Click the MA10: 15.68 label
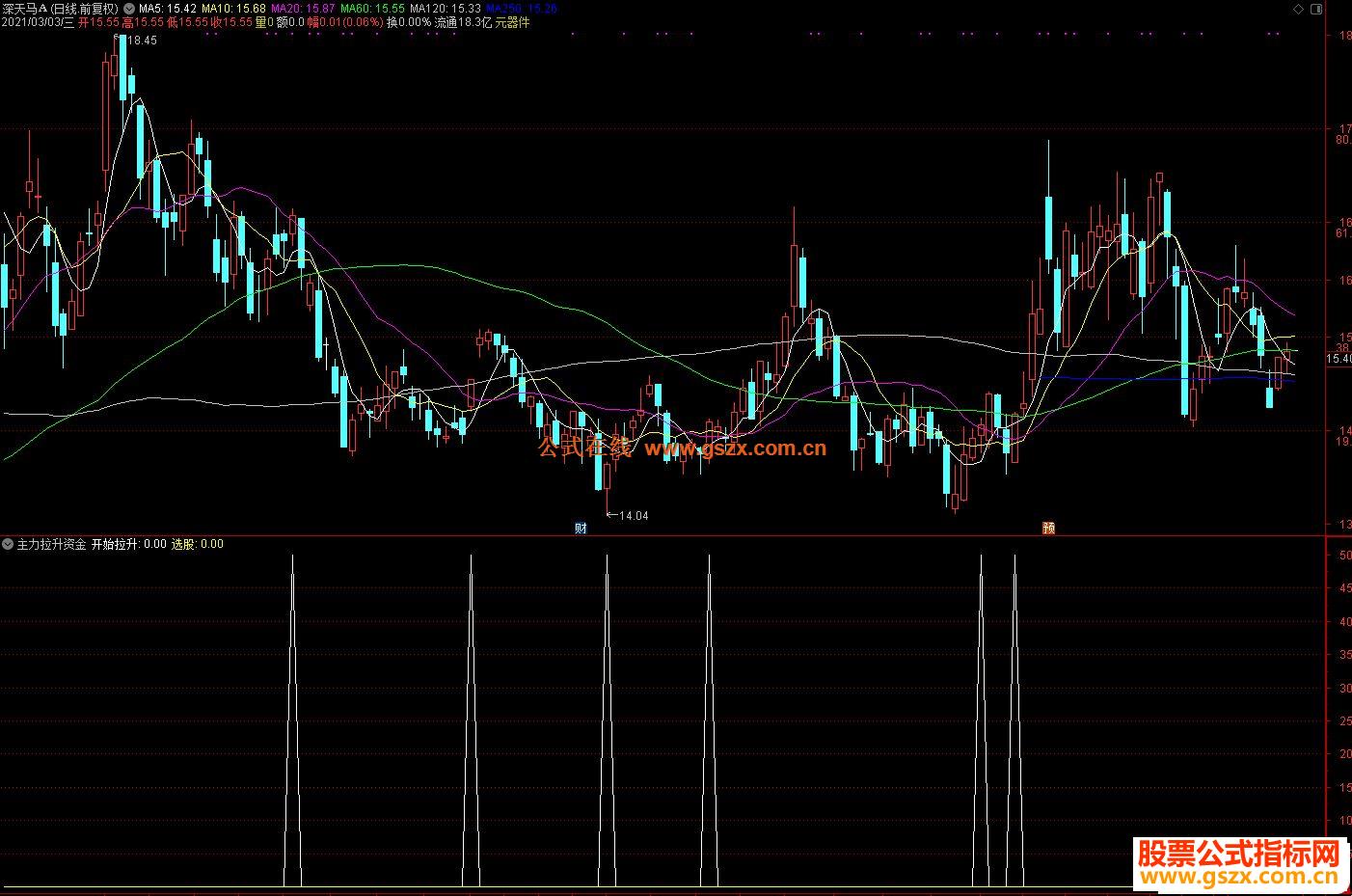1352x896 pixels. [x=233, y=9]
